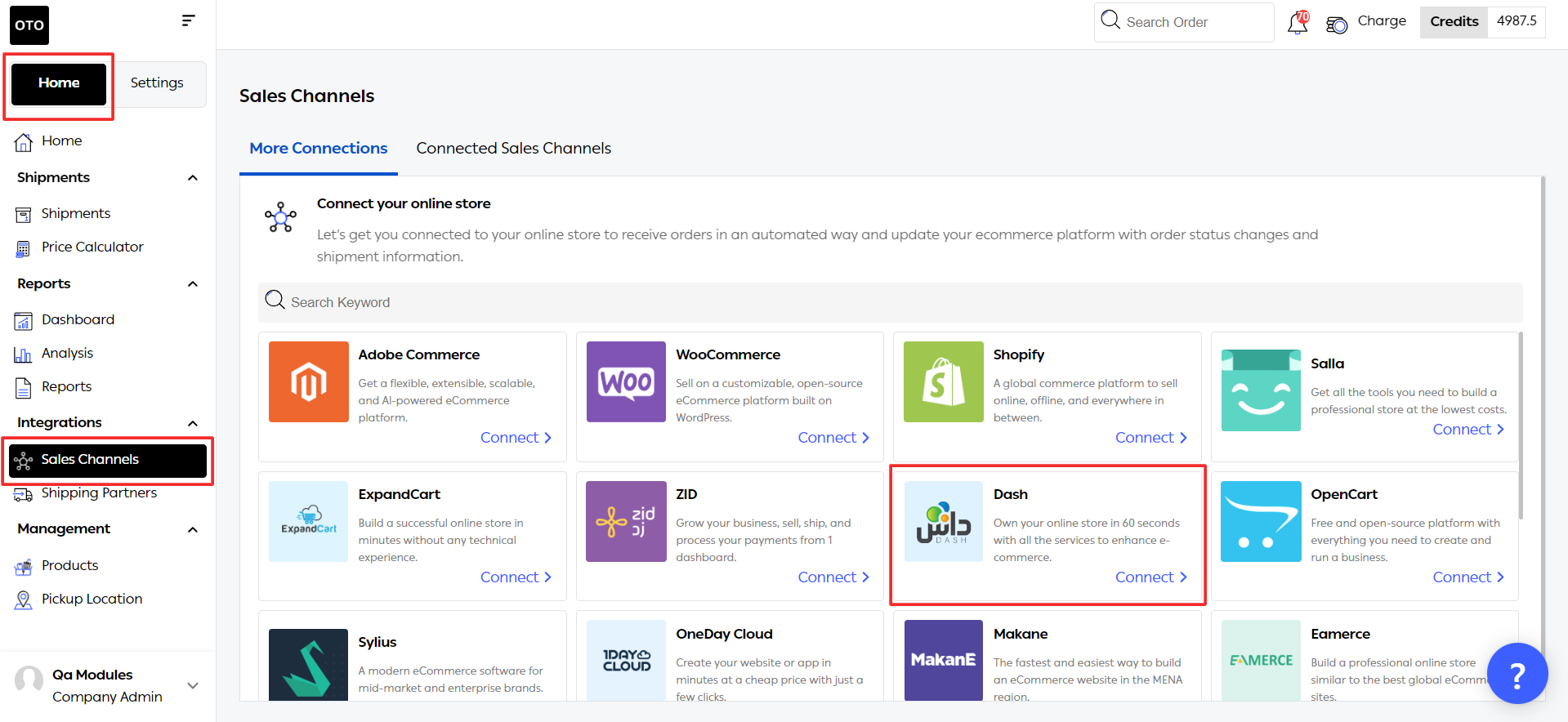Screen dimensions: 1568x722
Task: Click the Charge coins icon
Action: tap(1337, 25)
